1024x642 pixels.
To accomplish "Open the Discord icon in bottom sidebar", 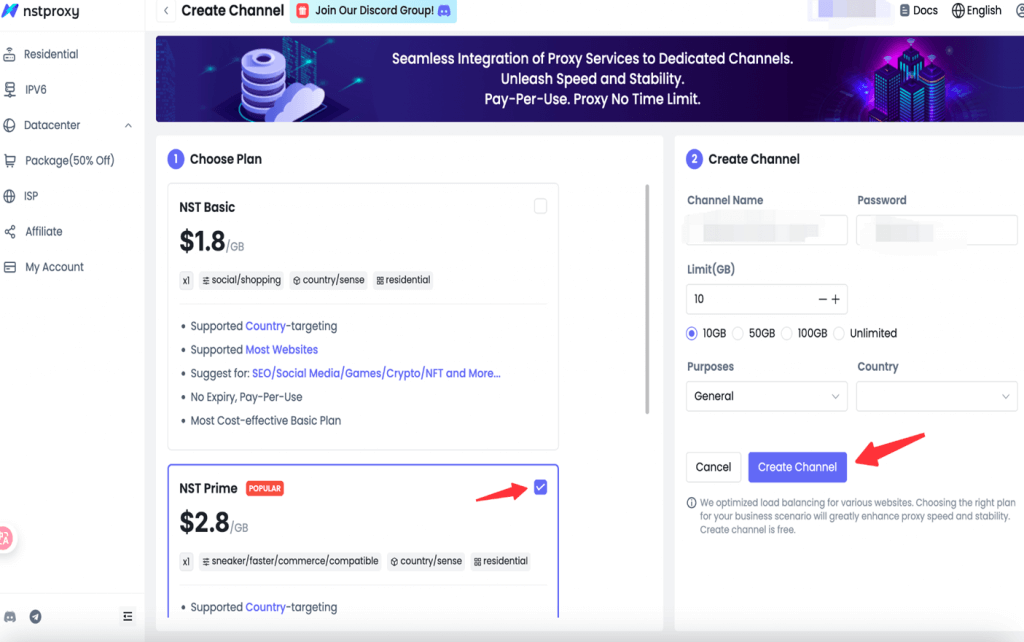I will 10,617.
